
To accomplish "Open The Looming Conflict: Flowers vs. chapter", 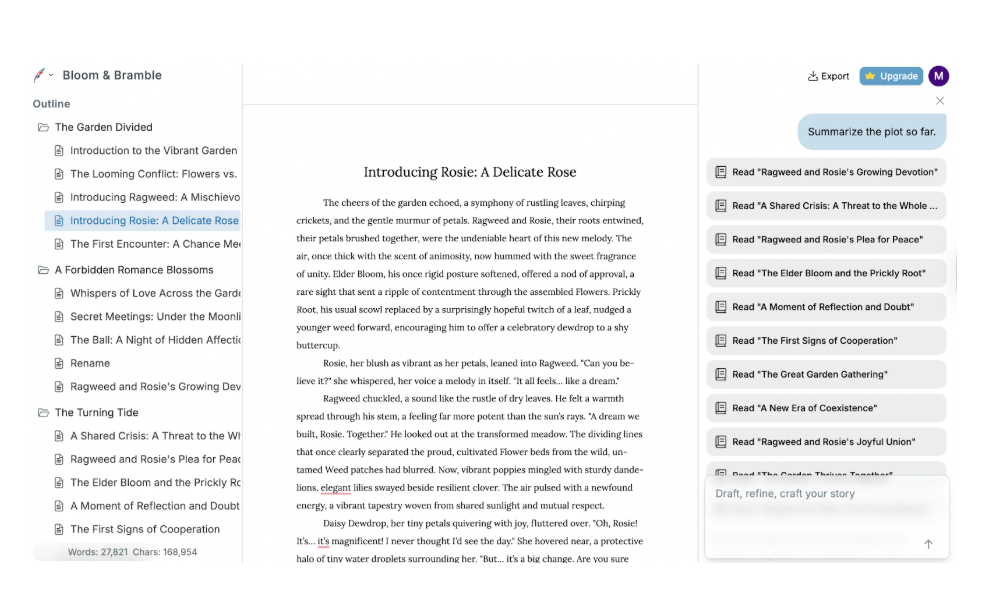I will [154, 174].
